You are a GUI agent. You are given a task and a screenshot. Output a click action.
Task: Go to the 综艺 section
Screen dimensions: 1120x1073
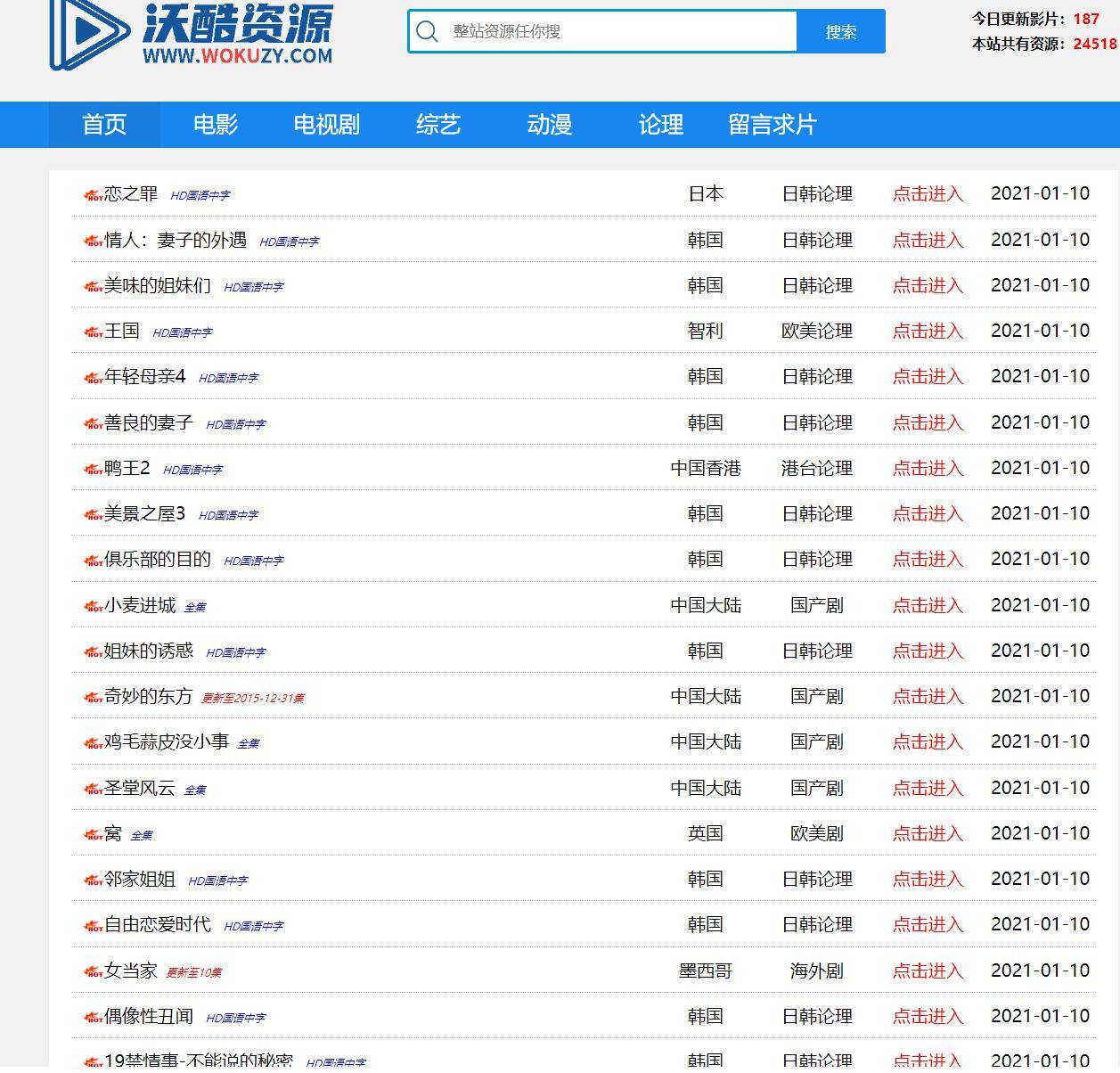438,125
